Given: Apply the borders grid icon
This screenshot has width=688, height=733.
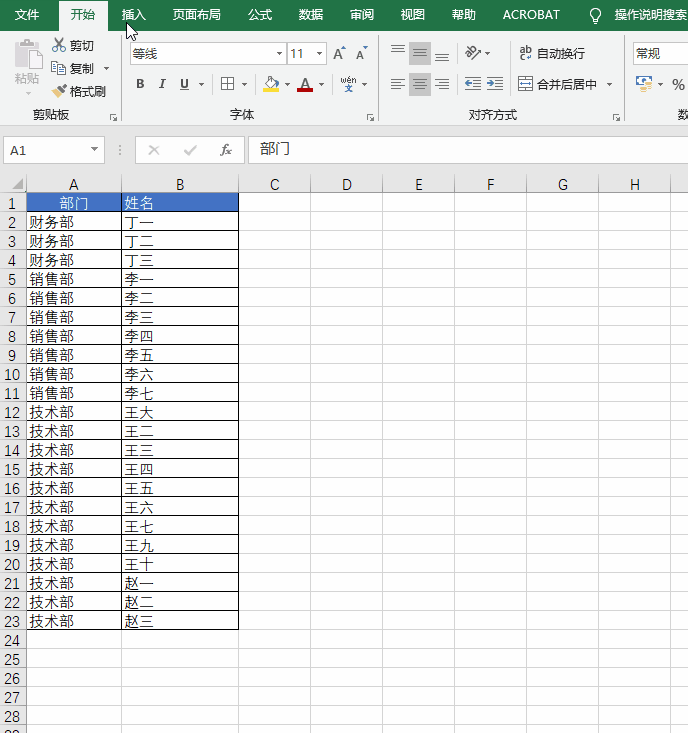Looking at the screenshot, I should click(x=228, y=84).
